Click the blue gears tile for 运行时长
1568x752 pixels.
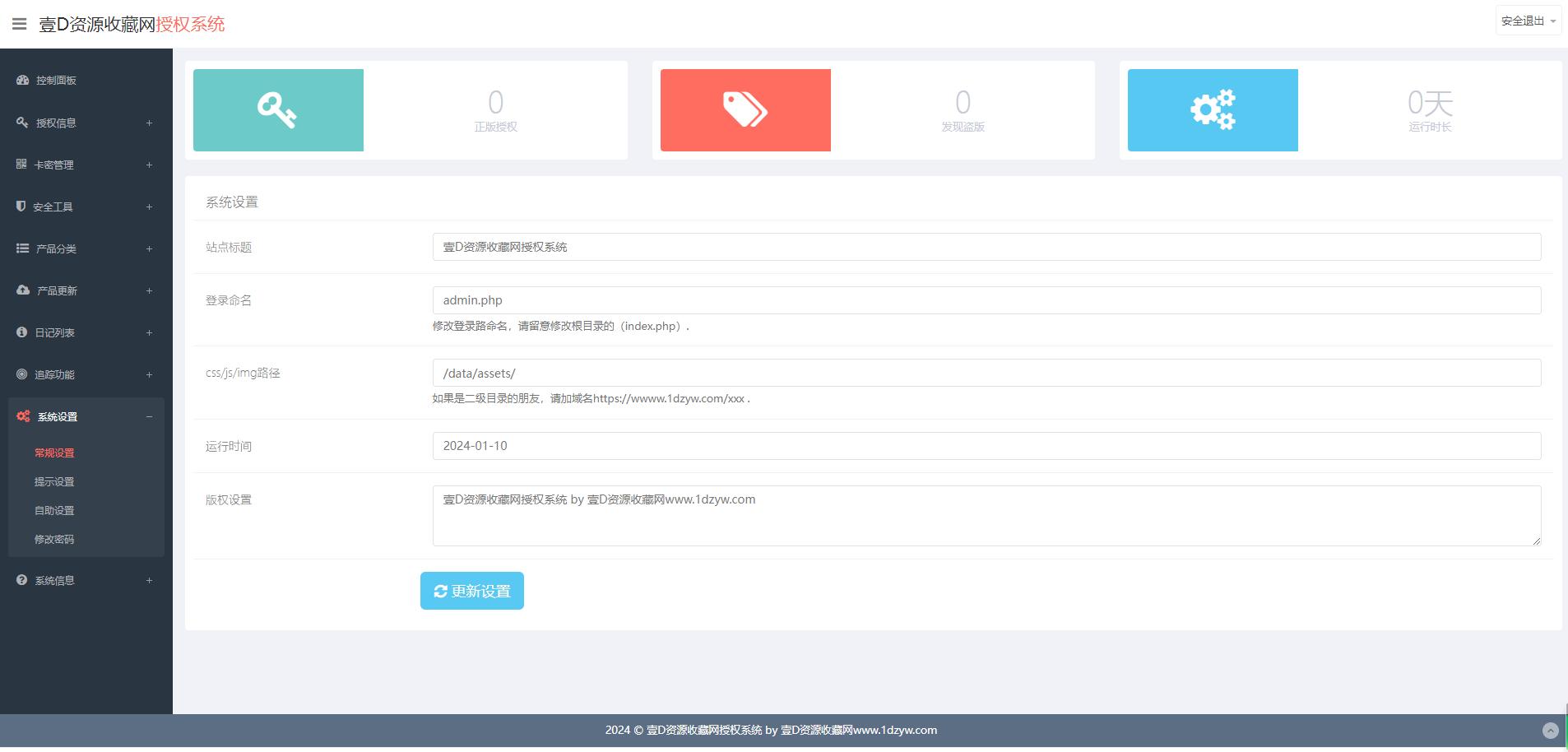pos(1213,110)
